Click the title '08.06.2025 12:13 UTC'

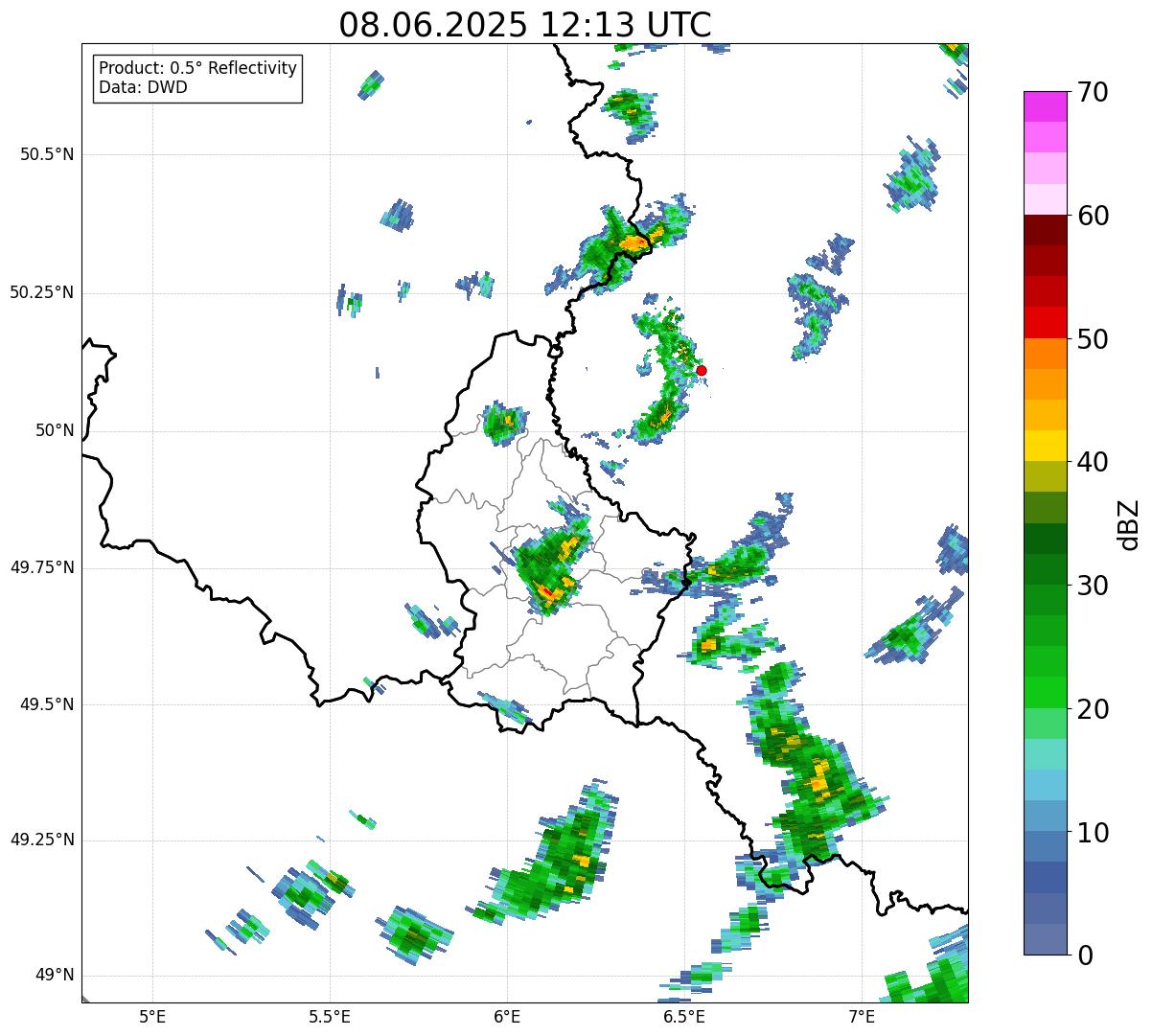tap(525, 25)
